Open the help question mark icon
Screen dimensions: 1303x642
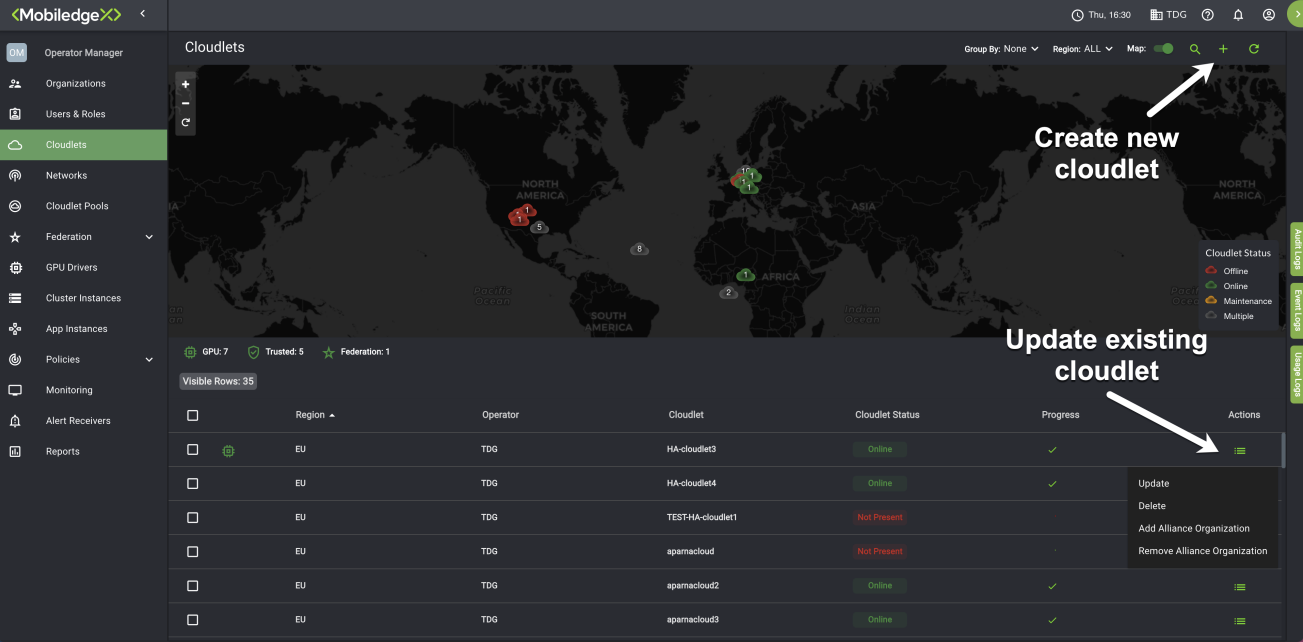coord(1208,15)
